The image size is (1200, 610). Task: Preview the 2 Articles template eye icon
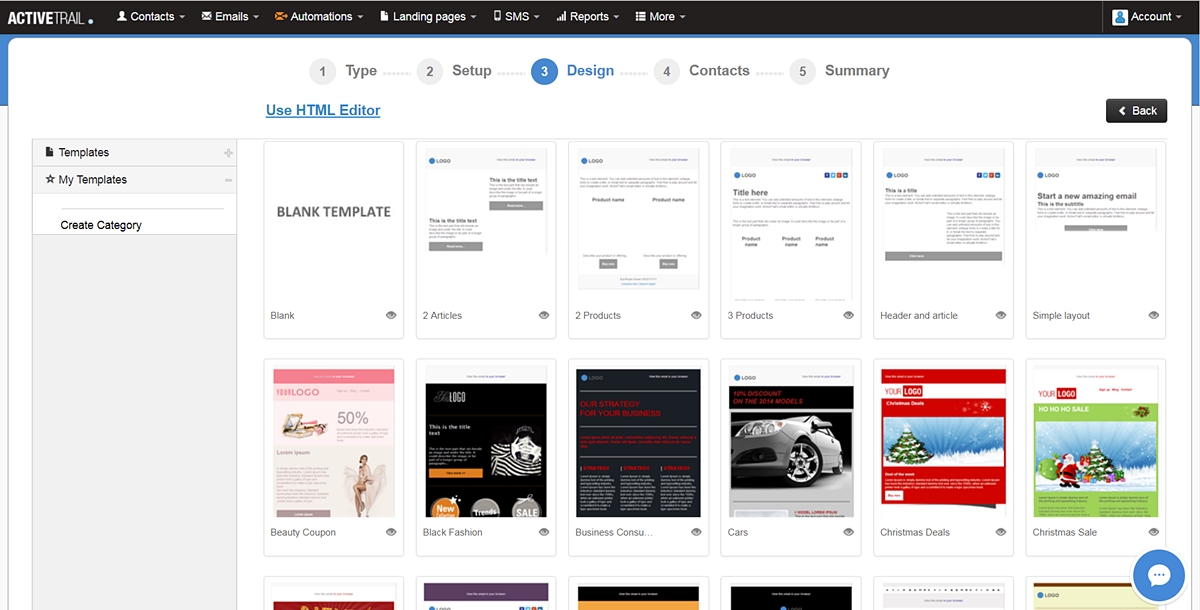tap(544, 315)
